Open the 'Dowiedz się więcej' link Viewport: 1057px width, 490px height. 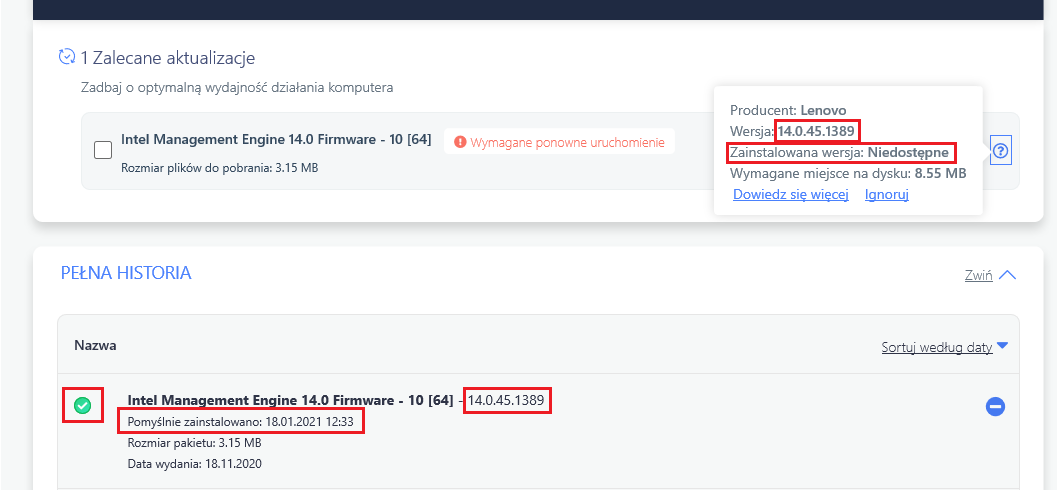click(x=789, y=195)
